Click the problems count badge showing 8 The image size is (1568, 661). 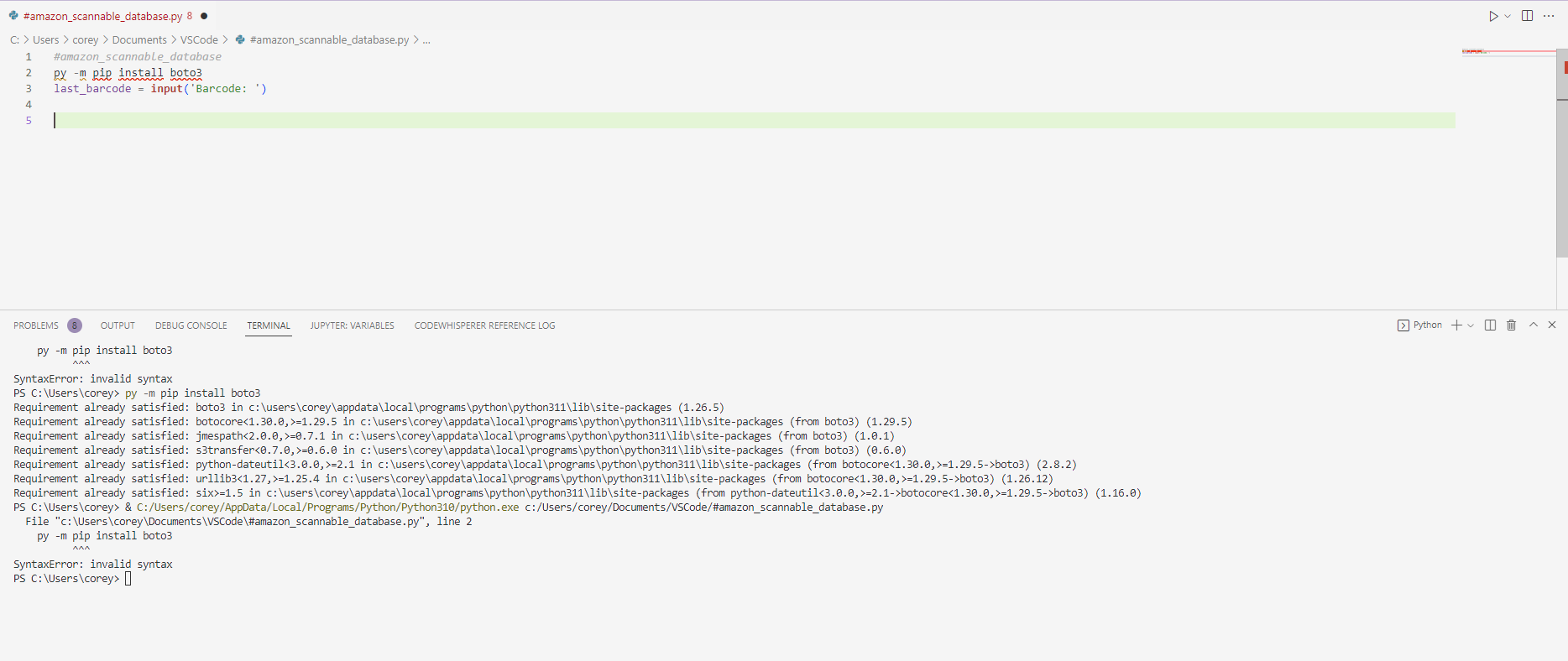tap(75, 325)
